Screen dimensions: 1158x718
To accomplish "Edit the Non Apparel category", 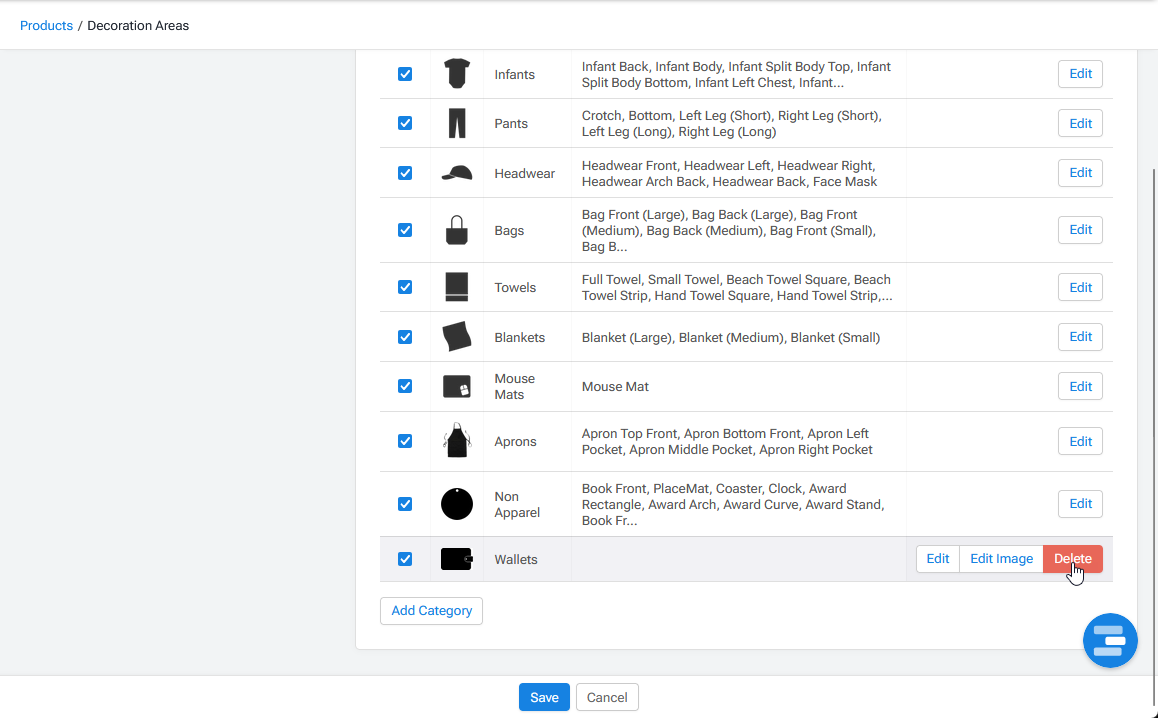I will click(x=1080, y=504).
